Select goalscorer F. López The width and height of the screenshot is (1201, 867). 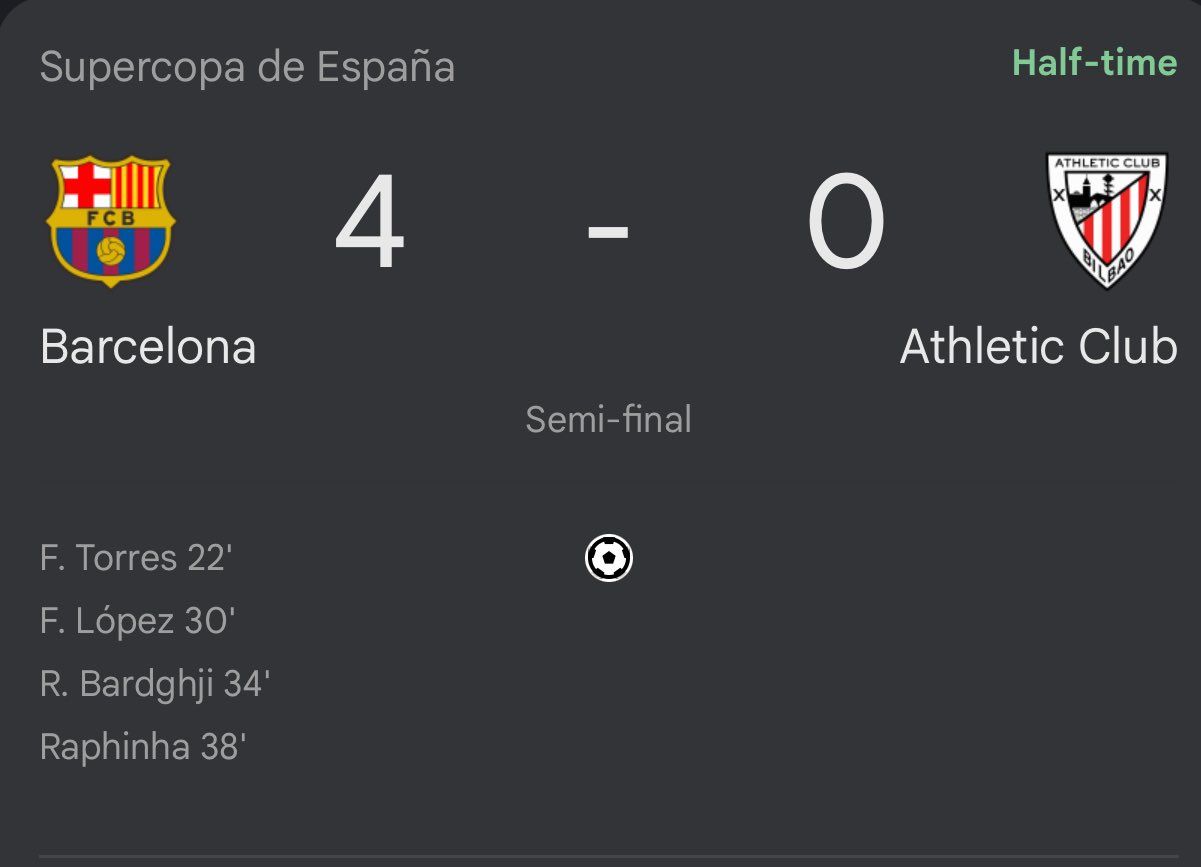[x=107, y=622]
